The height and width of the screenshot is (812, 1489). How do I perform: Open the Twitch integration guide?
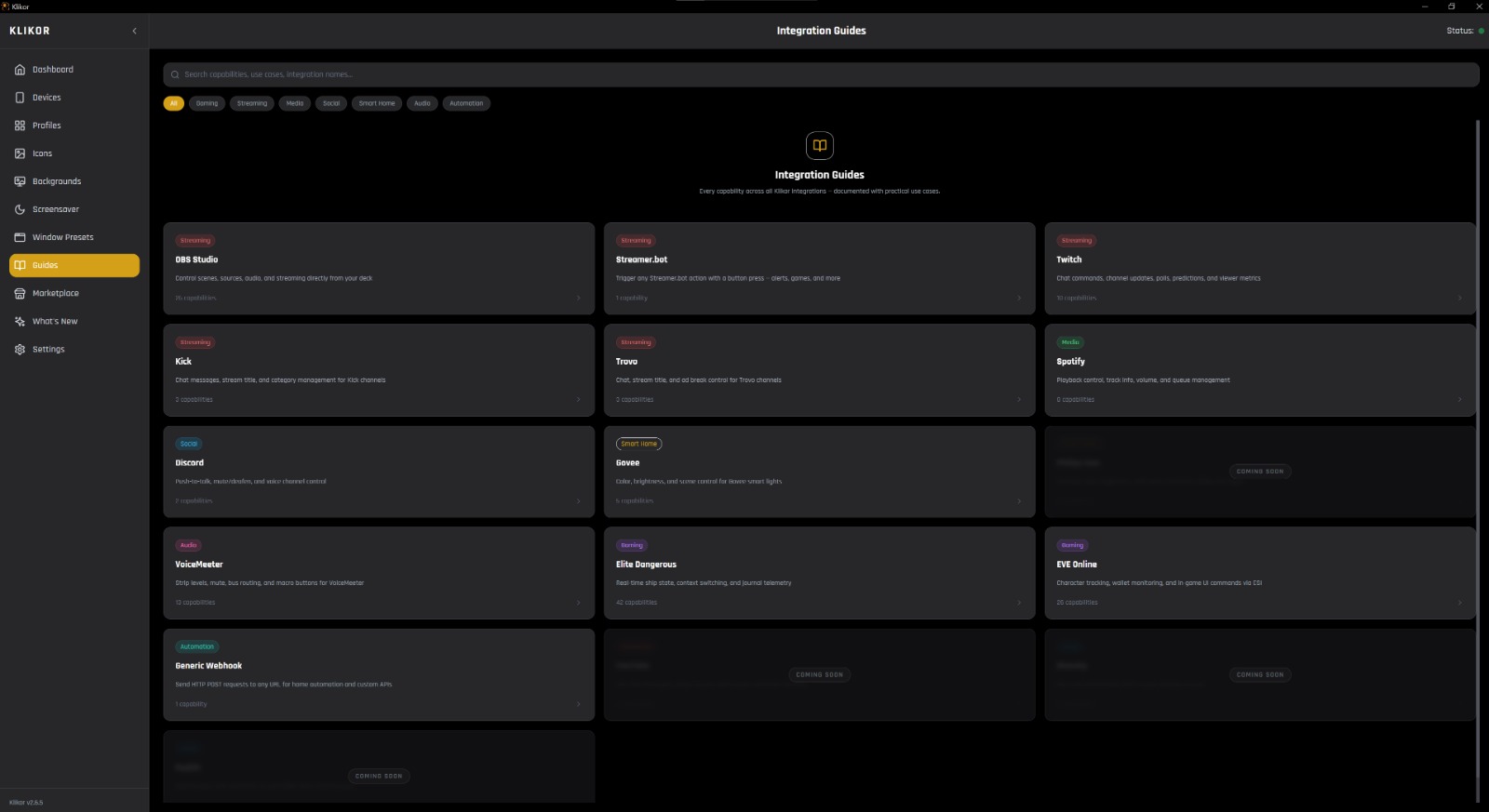pyautogui.click(x=1260, y=268)
